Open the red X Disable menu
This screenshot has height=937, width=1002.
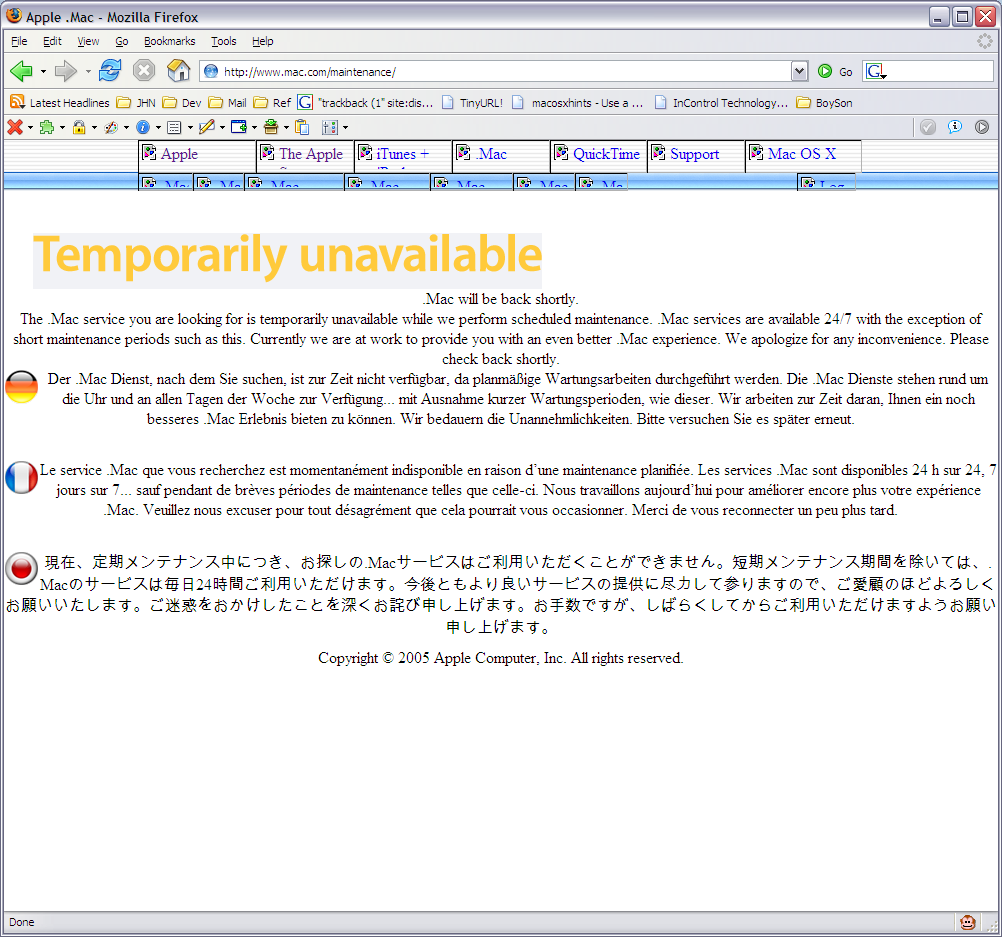coord(15,127)
